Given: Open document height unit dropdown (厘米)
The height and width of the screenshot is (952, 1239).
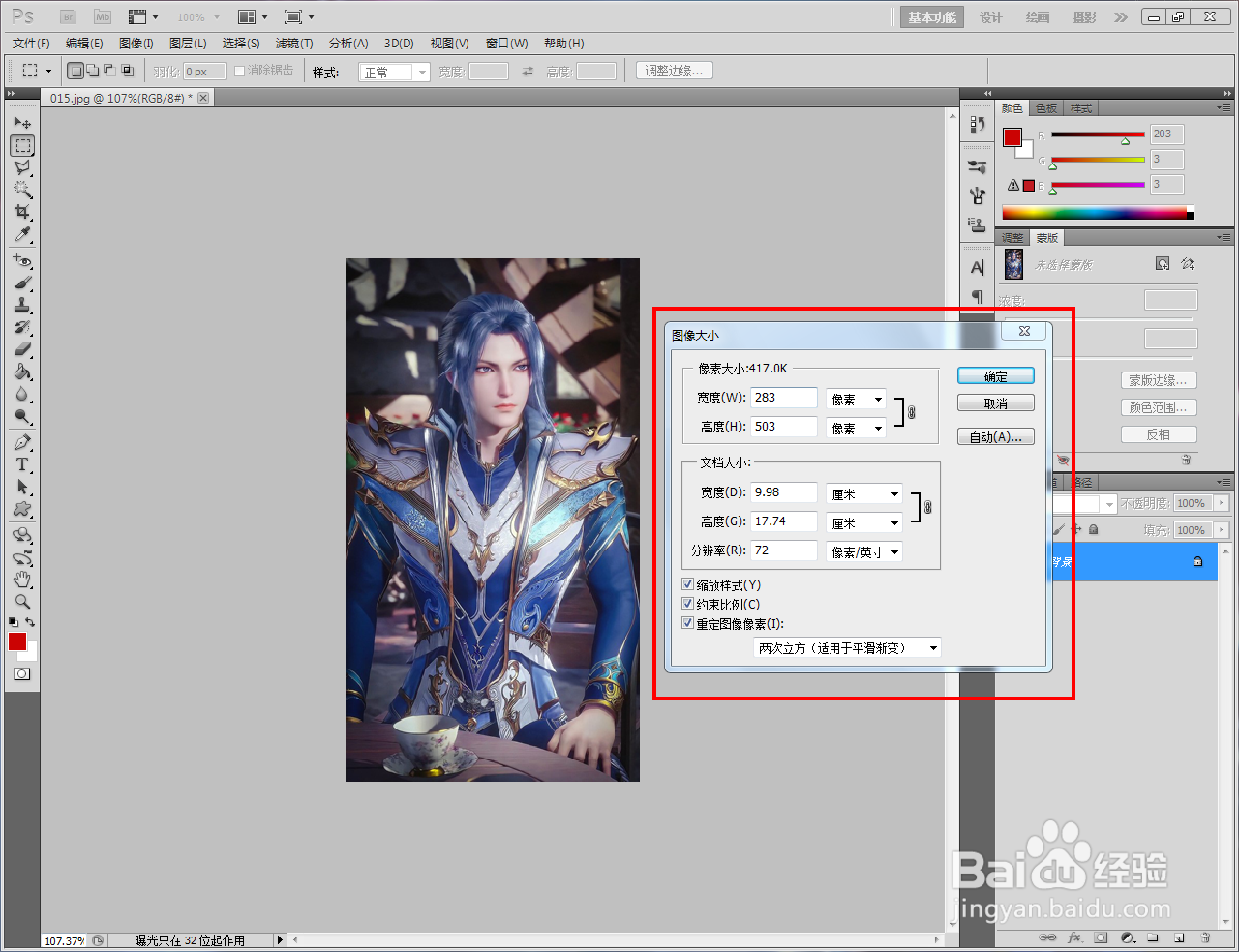Looking at the screenshot, I should point(864,522).
